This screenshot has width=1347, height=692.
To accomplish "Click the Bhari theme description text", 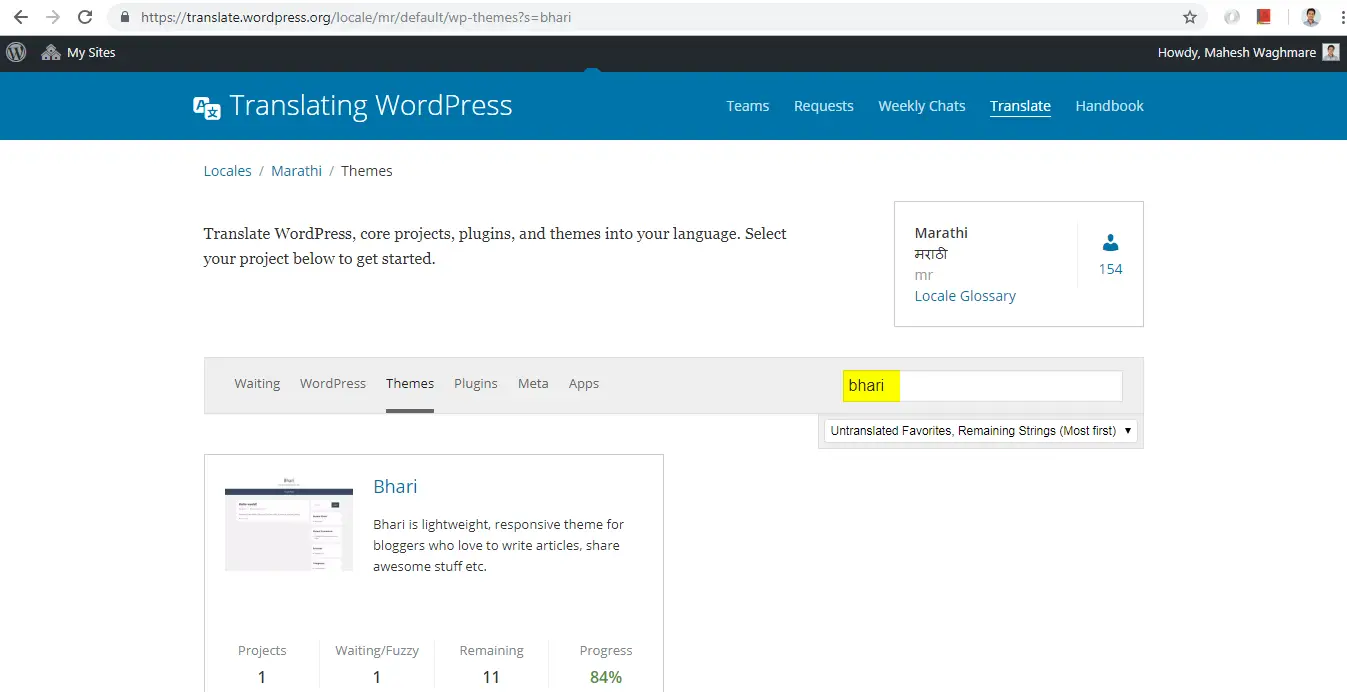I will tap(498, 545).
